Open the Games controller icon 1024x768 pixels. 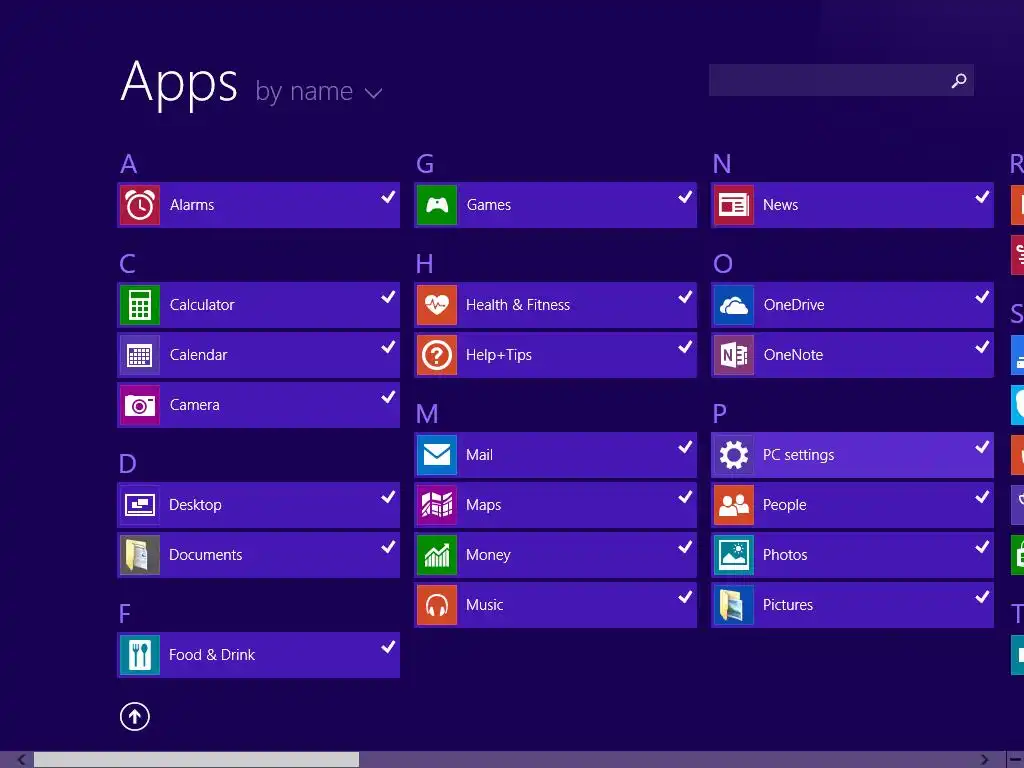(437, 205)
